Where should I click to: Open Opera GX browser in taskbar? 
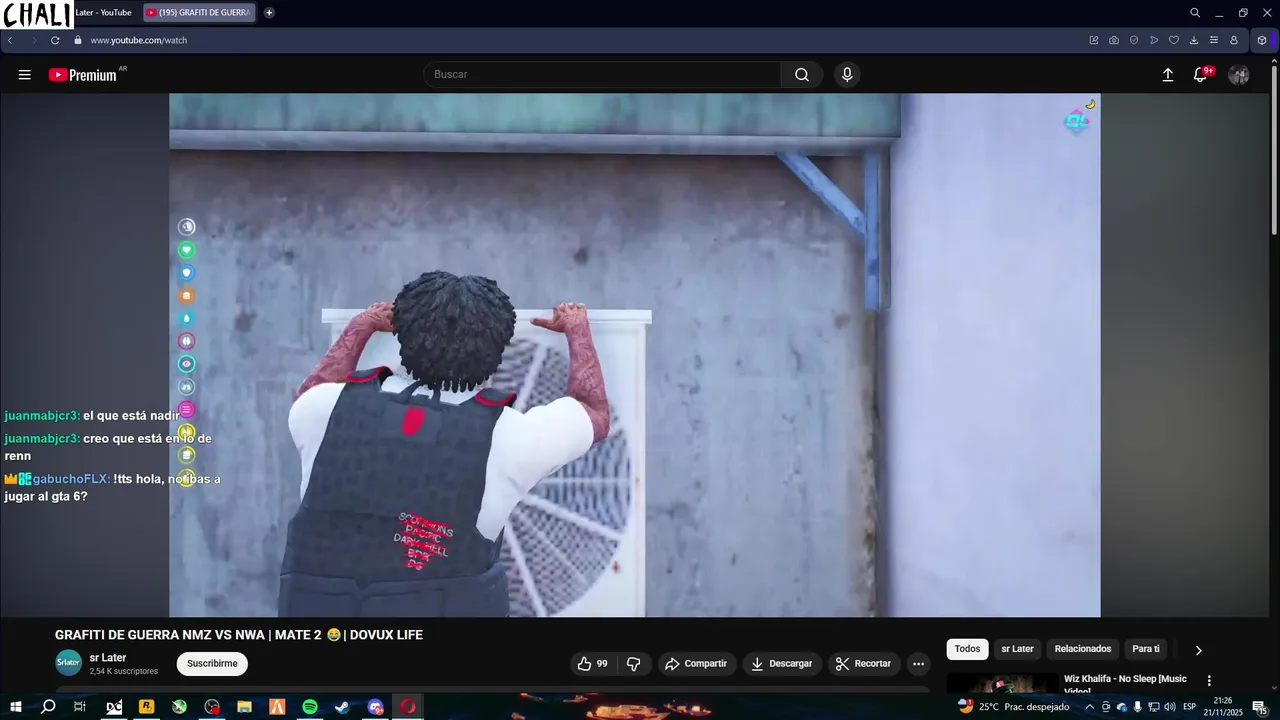[408, 707]
